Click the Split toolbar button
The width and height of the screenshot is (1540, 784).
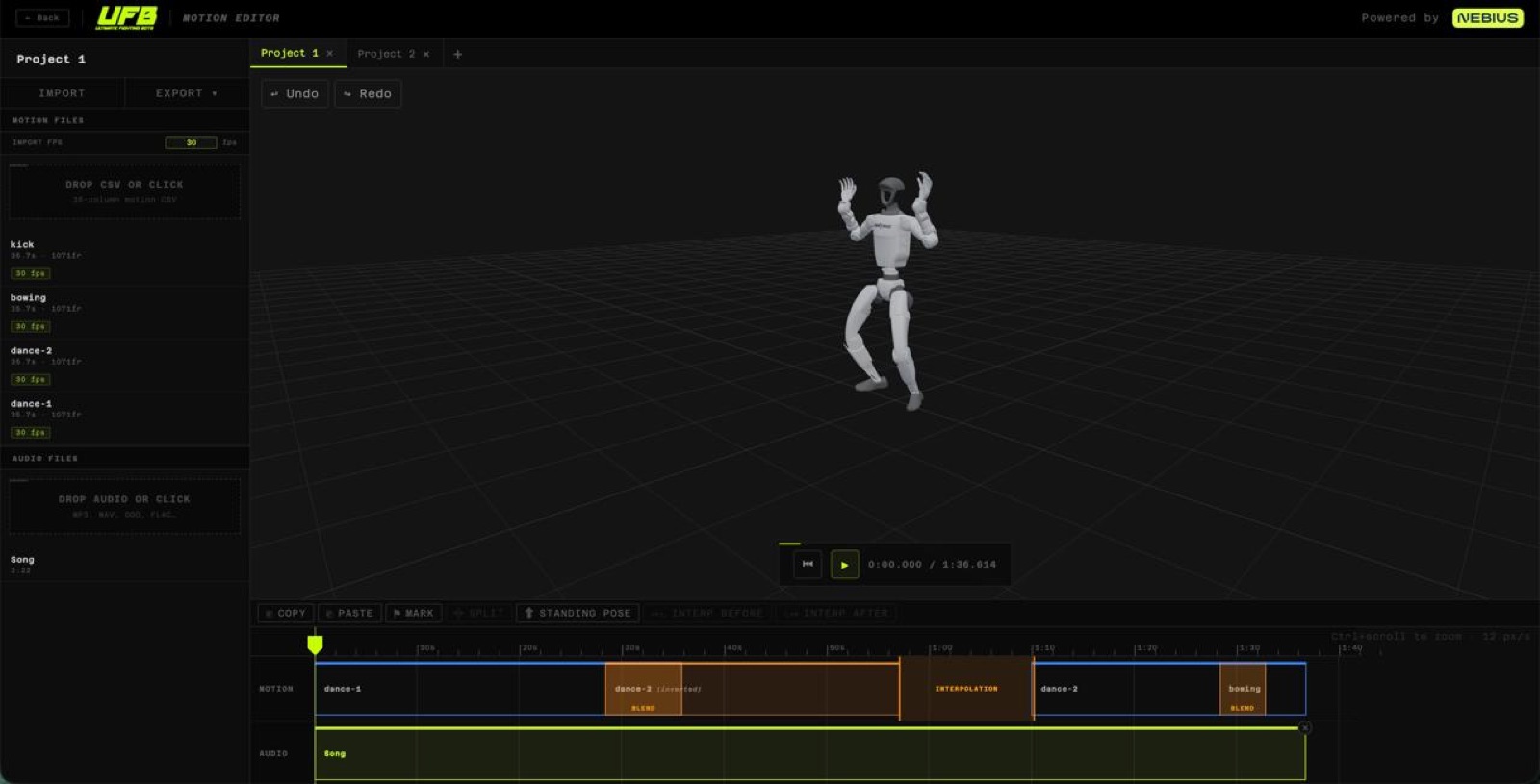point(478,613)
